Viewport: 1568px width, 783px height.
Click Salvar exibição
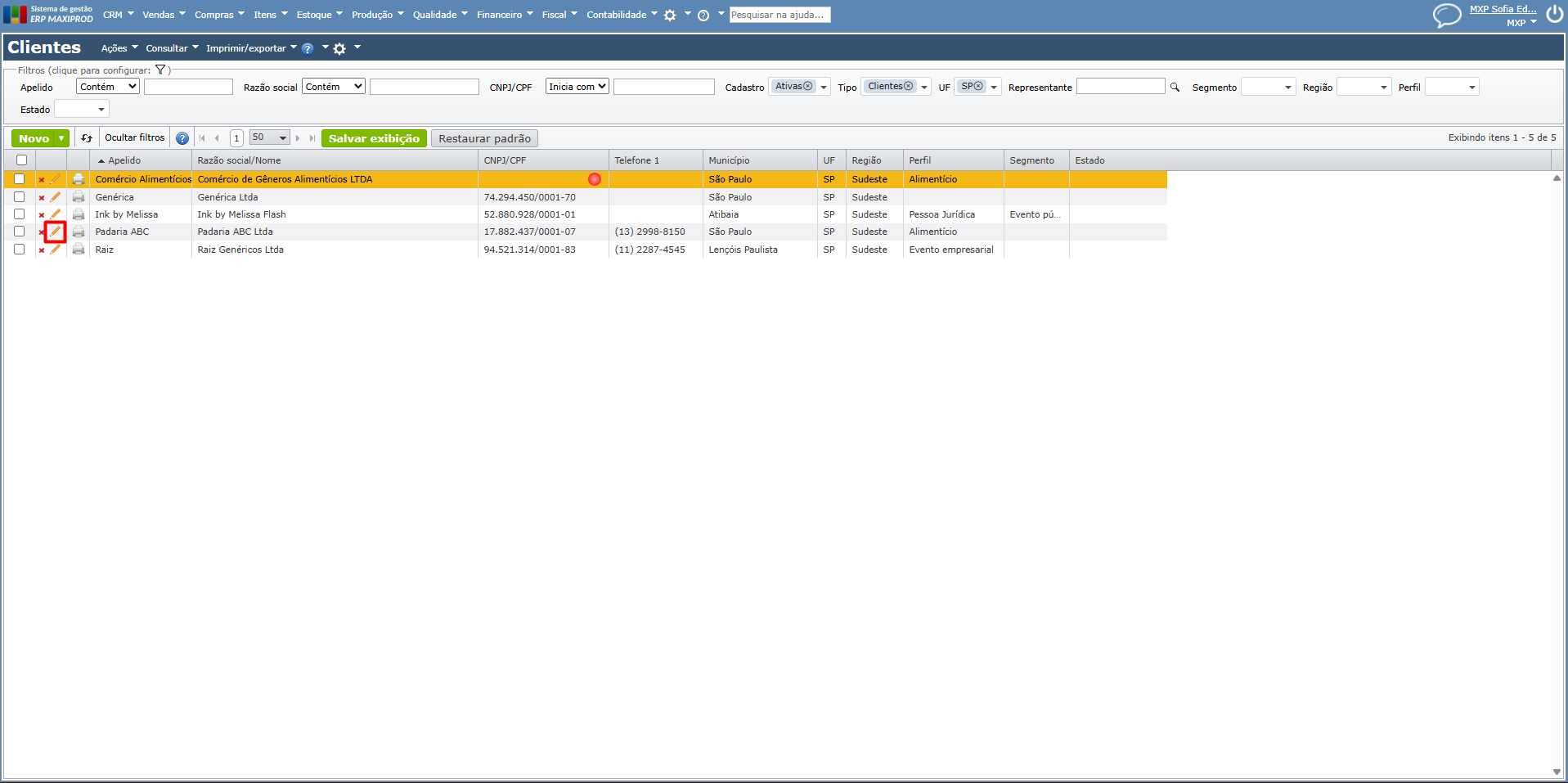click(x=374, y=138)
